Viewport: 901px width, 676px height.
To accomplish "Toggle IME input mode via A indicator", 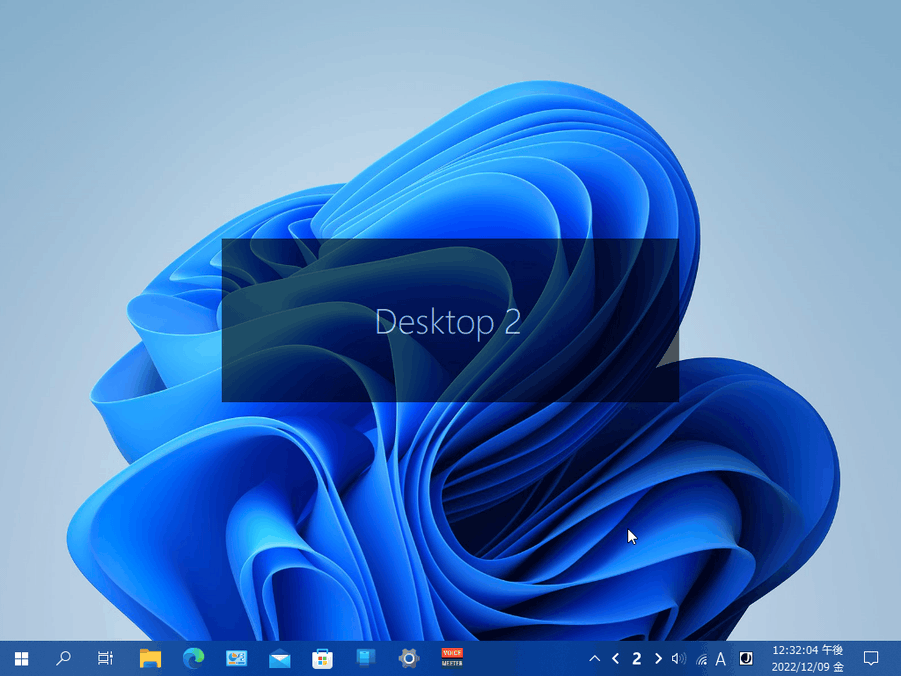I will click(720, 659).
